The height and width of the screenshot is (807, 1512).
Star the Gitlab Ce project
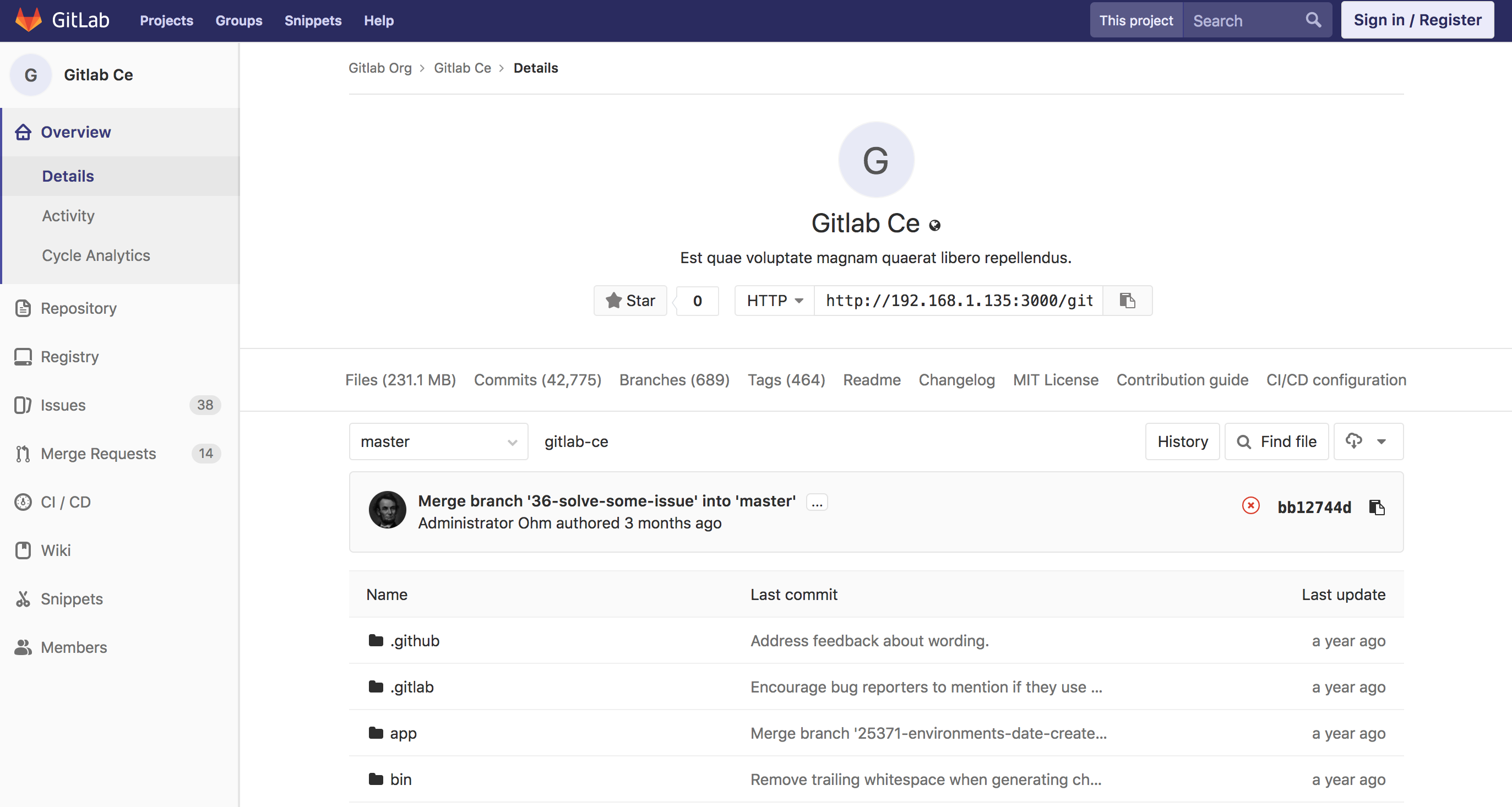(x=630, y=301)
